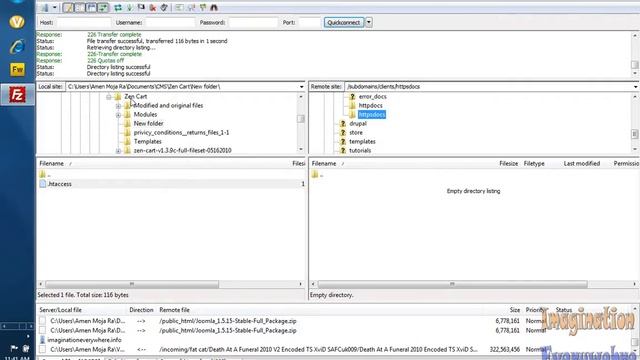Click the Port input field
Image resolution: width=640 pixels, height=360 pixels.
coord(309,22)
